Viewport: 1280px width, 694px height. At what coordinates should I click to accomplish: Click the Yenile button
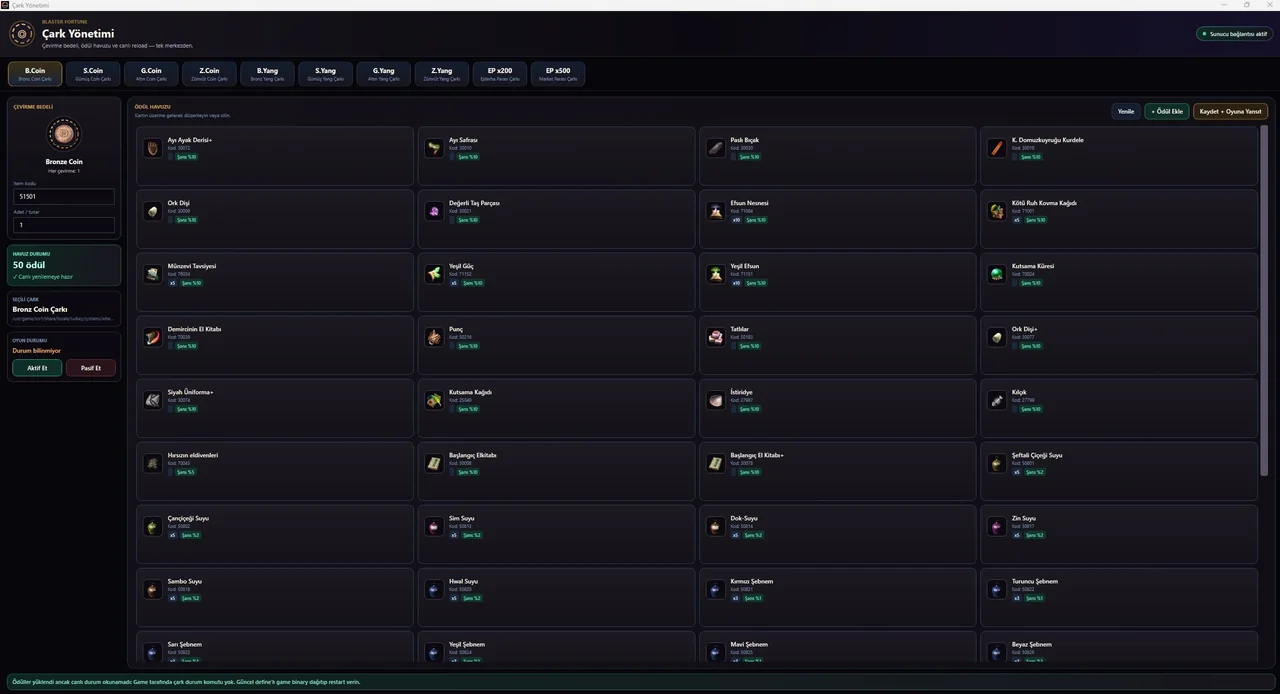click(x=1126, y=111)
